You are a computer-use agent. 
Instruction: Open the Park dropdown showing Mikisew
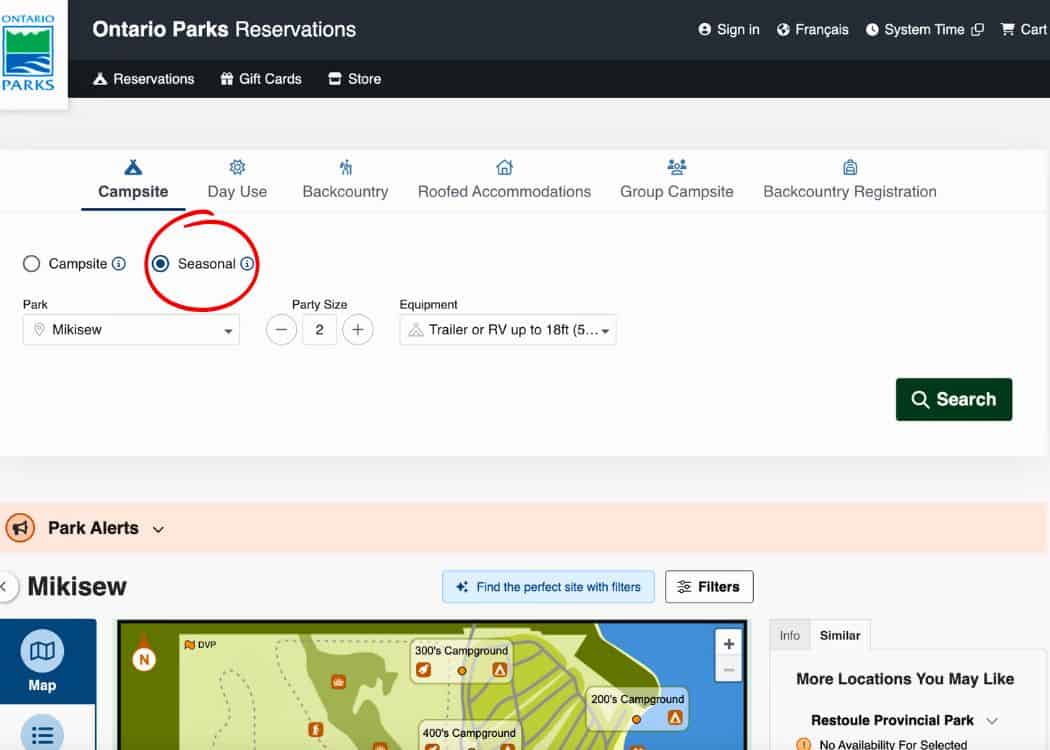131,329
